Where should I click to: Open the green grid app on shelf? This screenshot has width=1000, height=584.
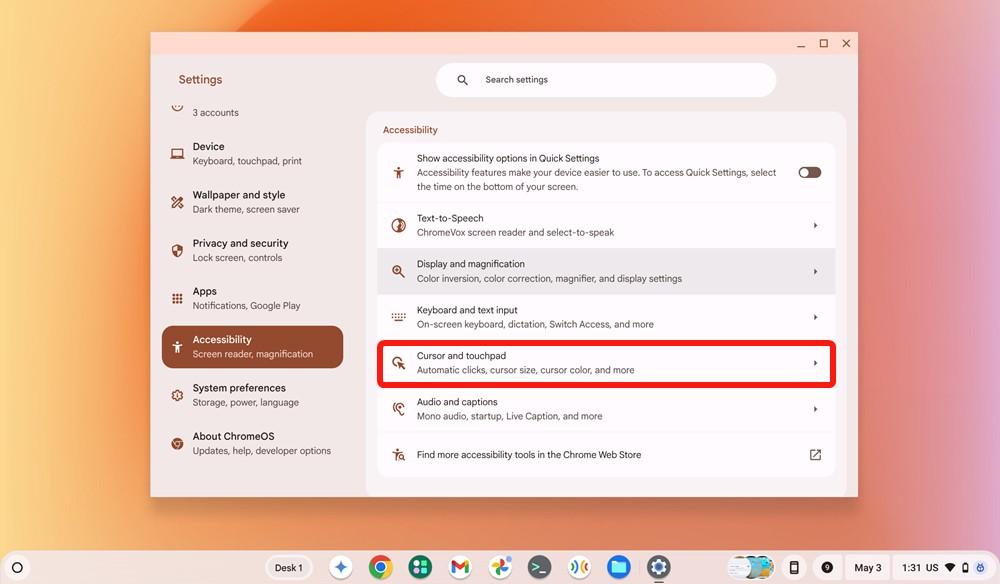[420, 567]
